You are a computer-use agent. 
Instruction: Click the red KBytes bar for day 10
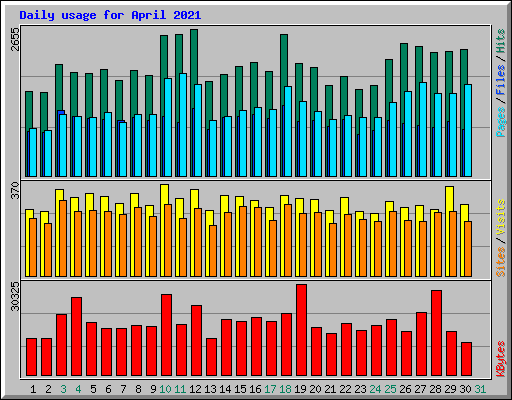[167, 335]
